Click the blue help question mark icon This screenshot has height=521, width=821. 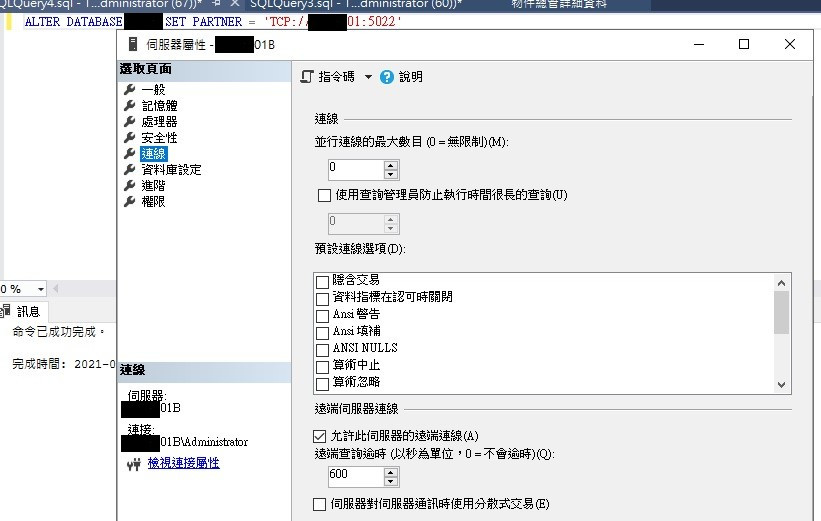(x=387, y=77)
